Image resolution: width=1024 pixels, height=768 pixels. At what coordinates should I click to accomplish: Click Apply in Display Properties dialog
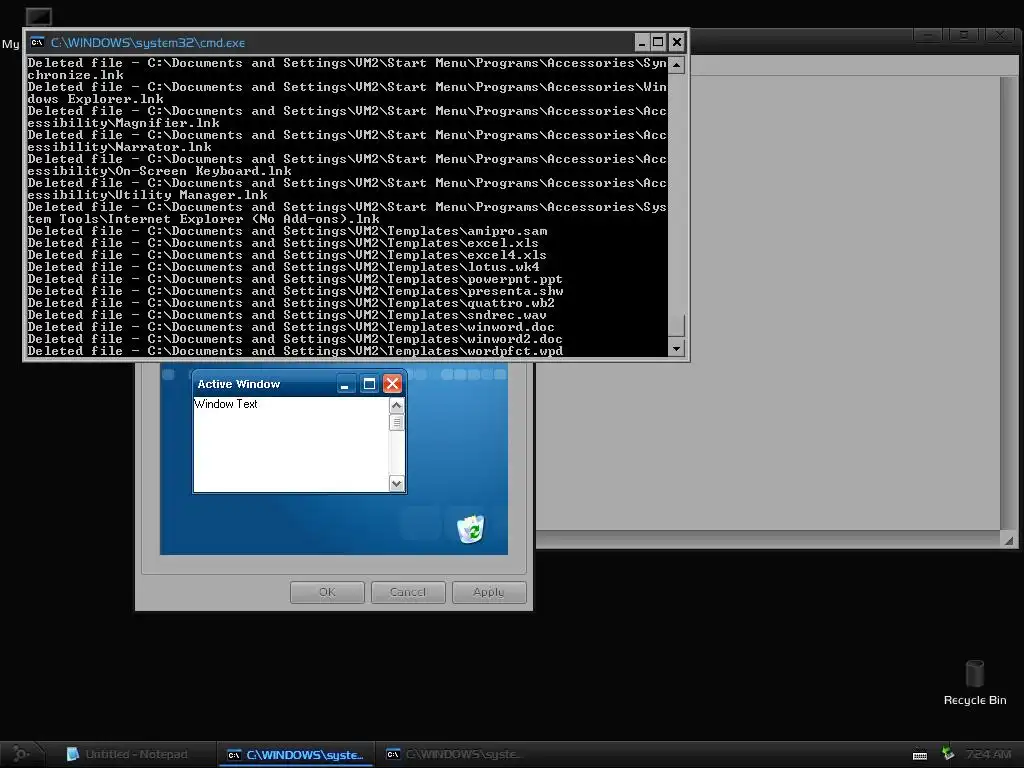point(488,592)
